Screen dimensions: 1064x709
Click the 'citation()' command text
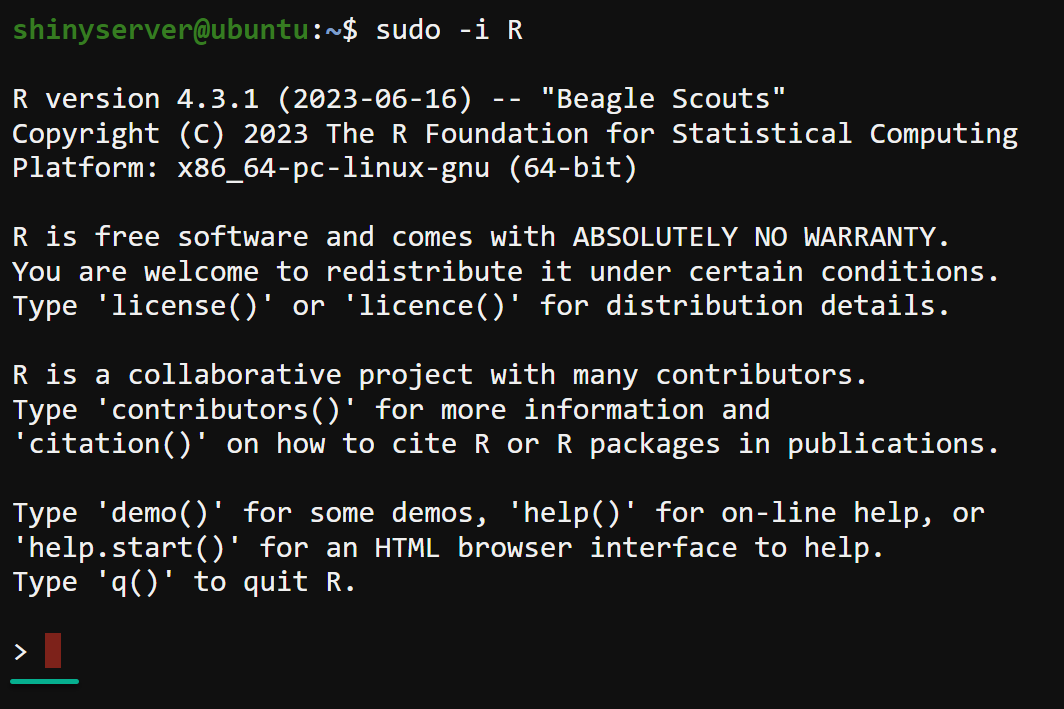(x=111, y=444)
